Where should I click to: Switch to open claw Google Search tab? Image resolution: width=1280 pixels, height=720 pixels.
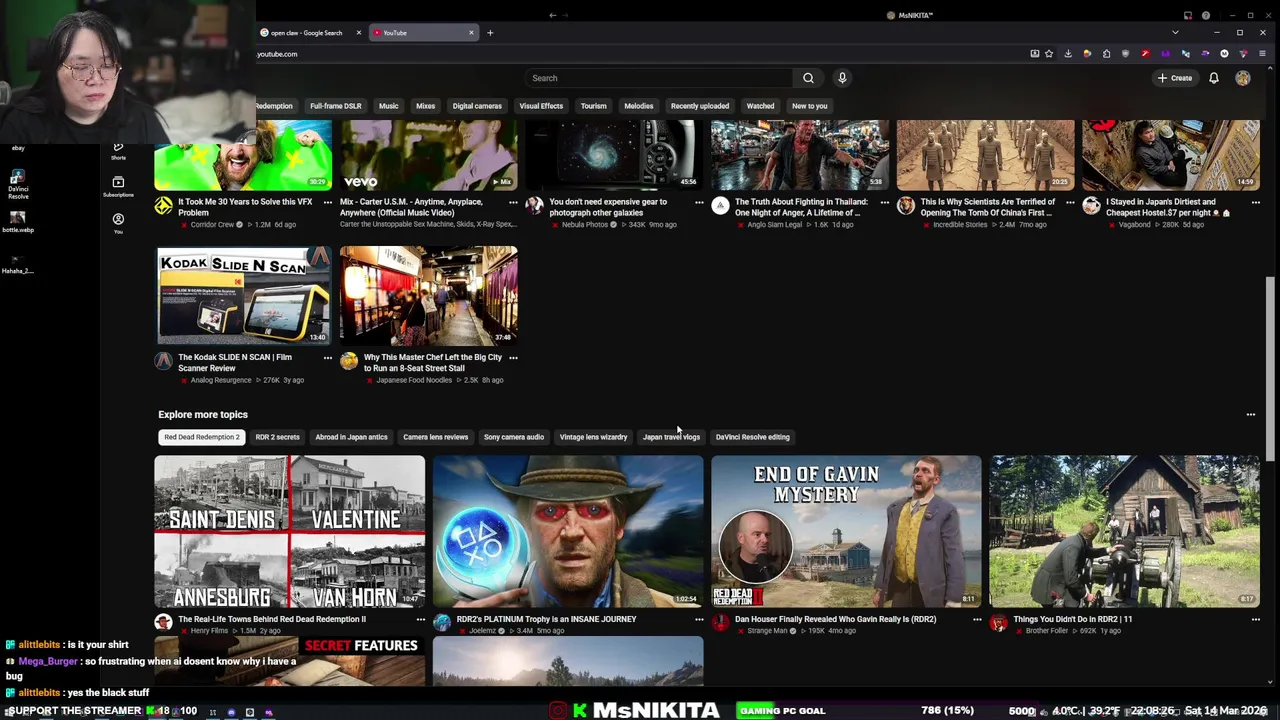point(306,33)
